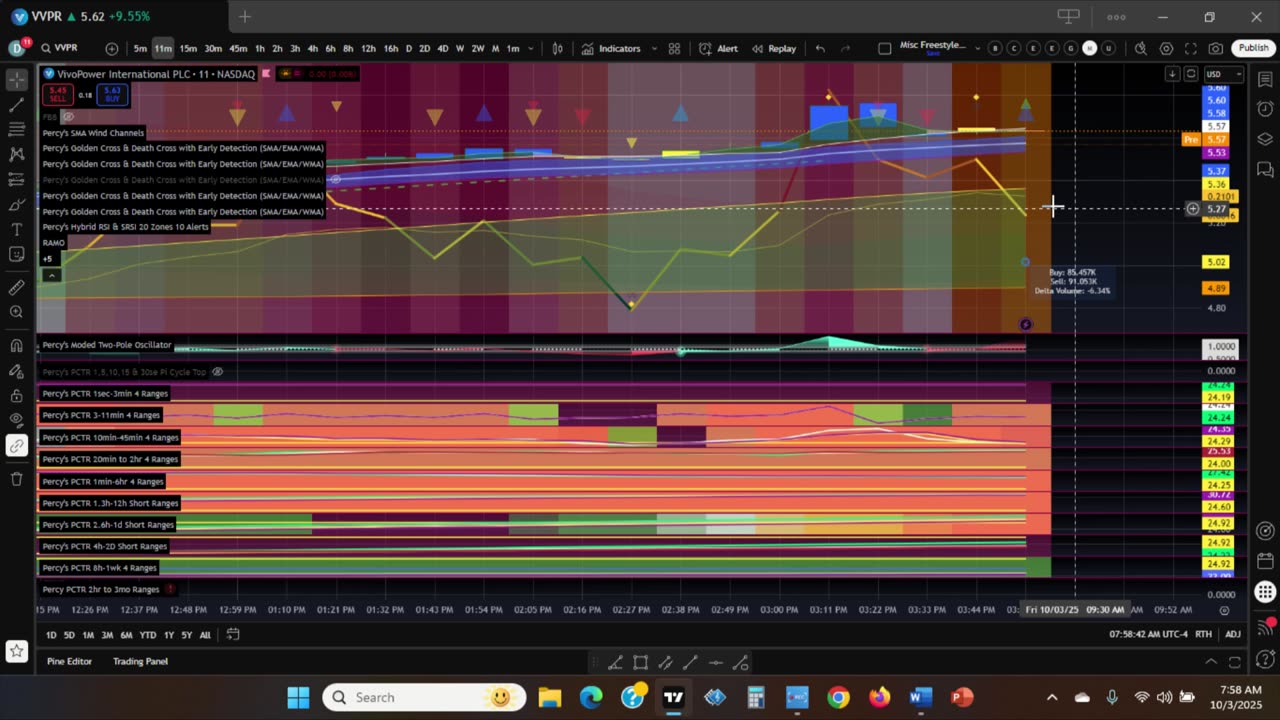Select the 4h interval
Image resolution: width=1280 pixels, height=720 pixels.
coord(312,48)
